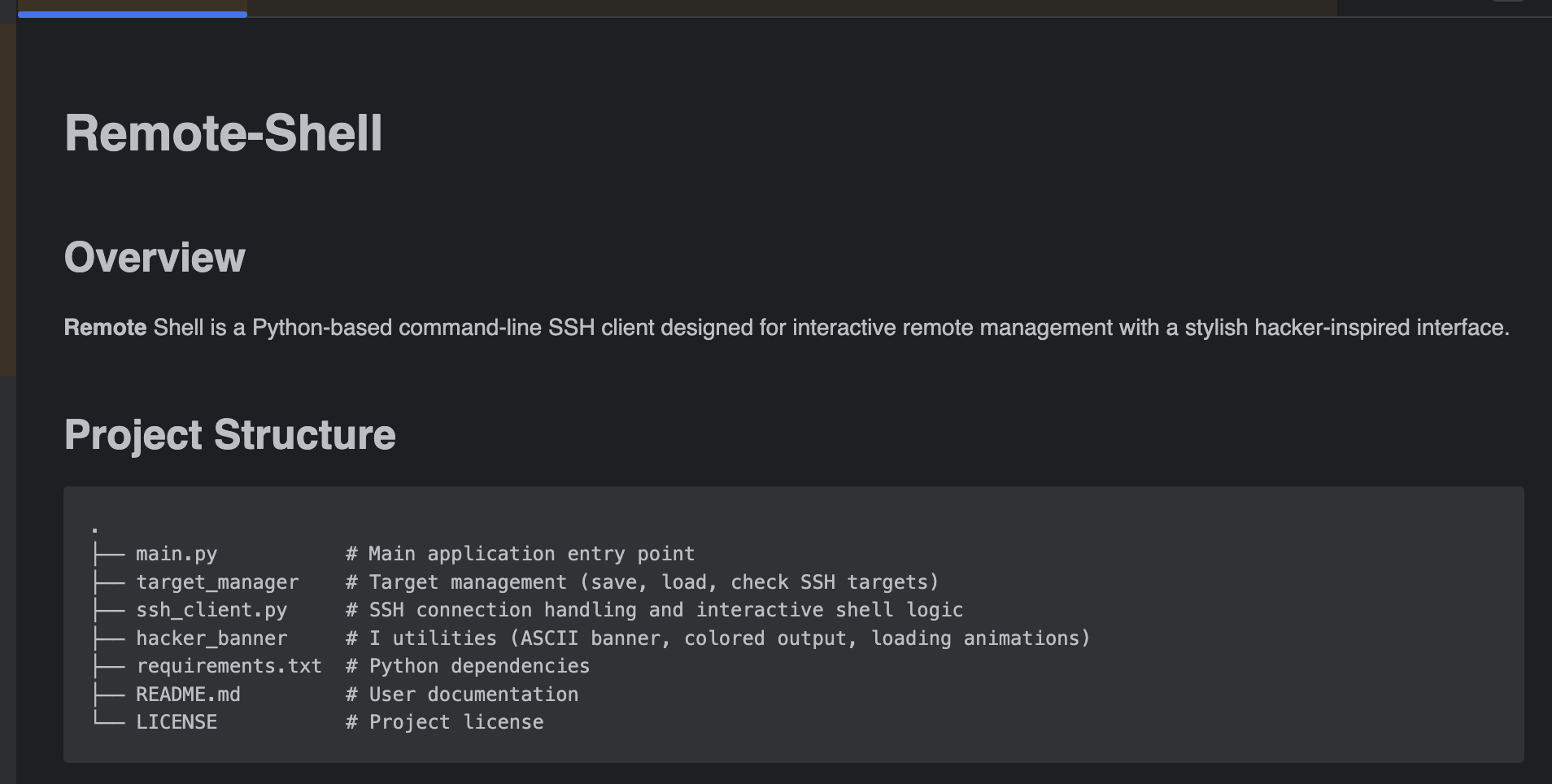
Task: Click the 'Project license' comment
Action: (x=456, y=722)
